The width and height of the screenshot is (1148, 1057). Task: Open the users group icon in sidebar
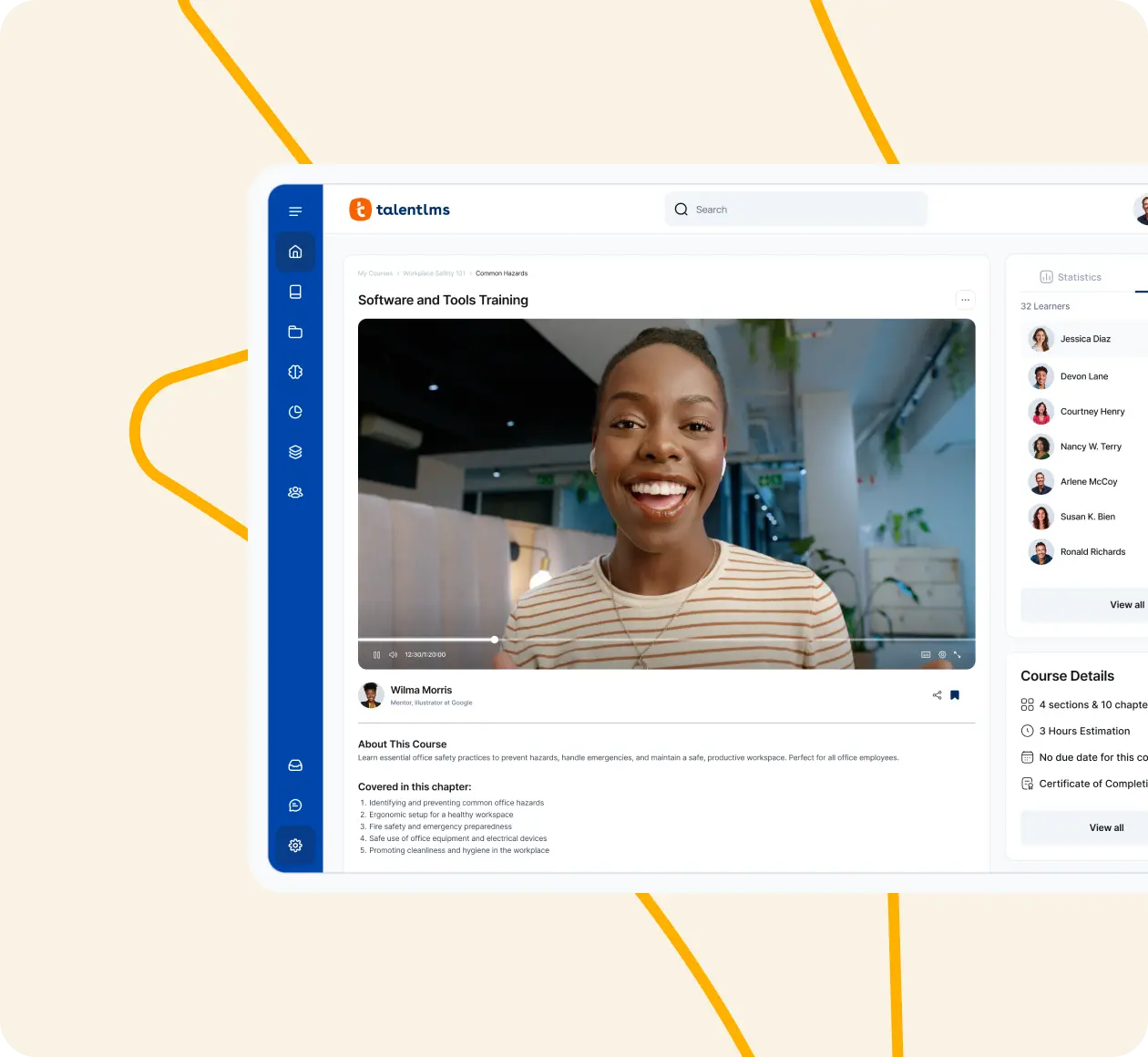295,492
